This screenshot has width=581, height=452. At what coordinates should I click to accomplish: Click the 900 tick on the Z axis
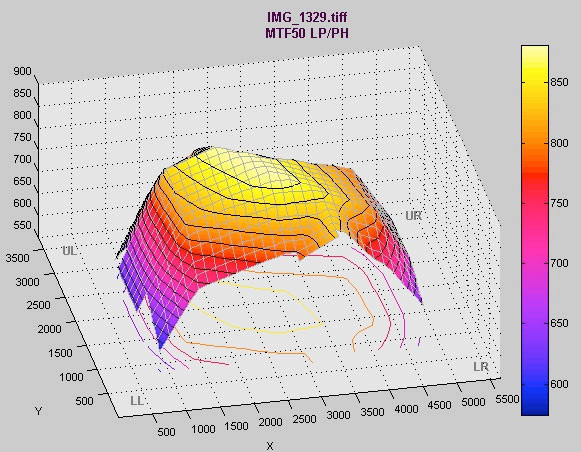[22, 71]
